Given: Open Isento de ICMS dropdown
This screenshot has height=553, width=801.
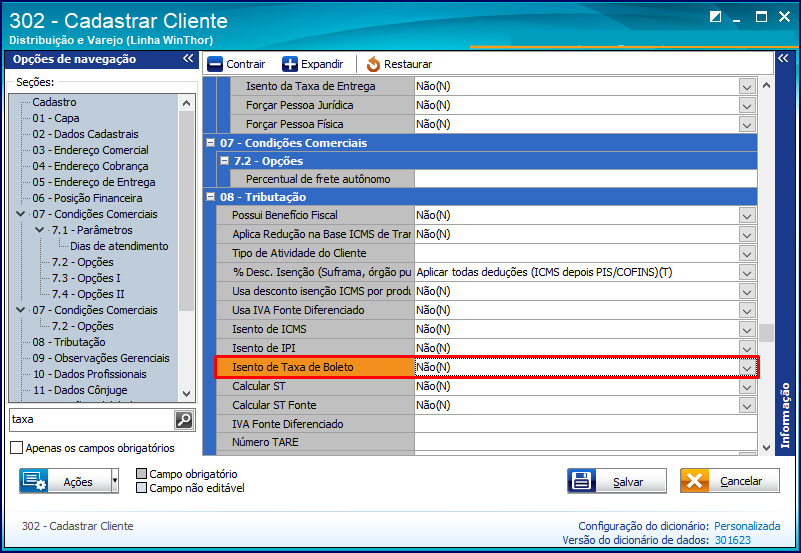Looking at the screenshot, I should (x=747, y=329).
